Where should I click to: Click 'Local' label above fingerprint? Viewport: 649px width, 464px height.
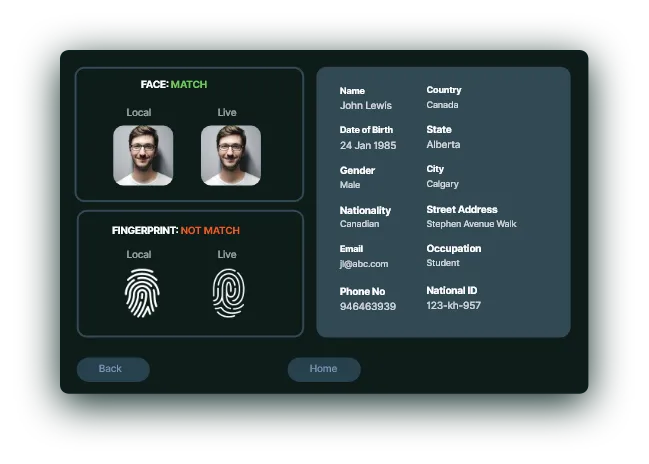pyautogui.click(x=139, y=255)
